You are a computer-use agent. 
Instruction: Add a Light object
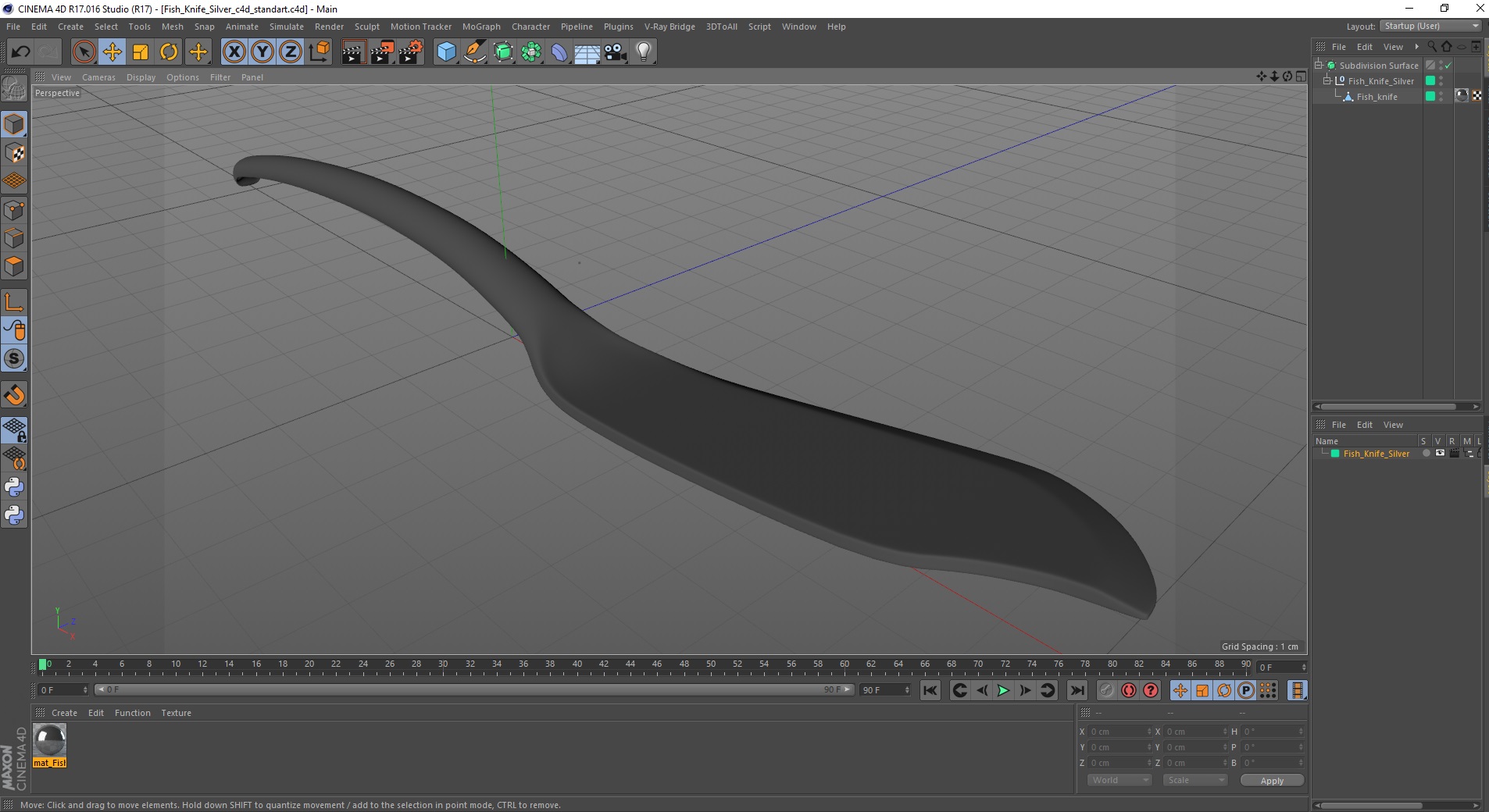[644, 52]
